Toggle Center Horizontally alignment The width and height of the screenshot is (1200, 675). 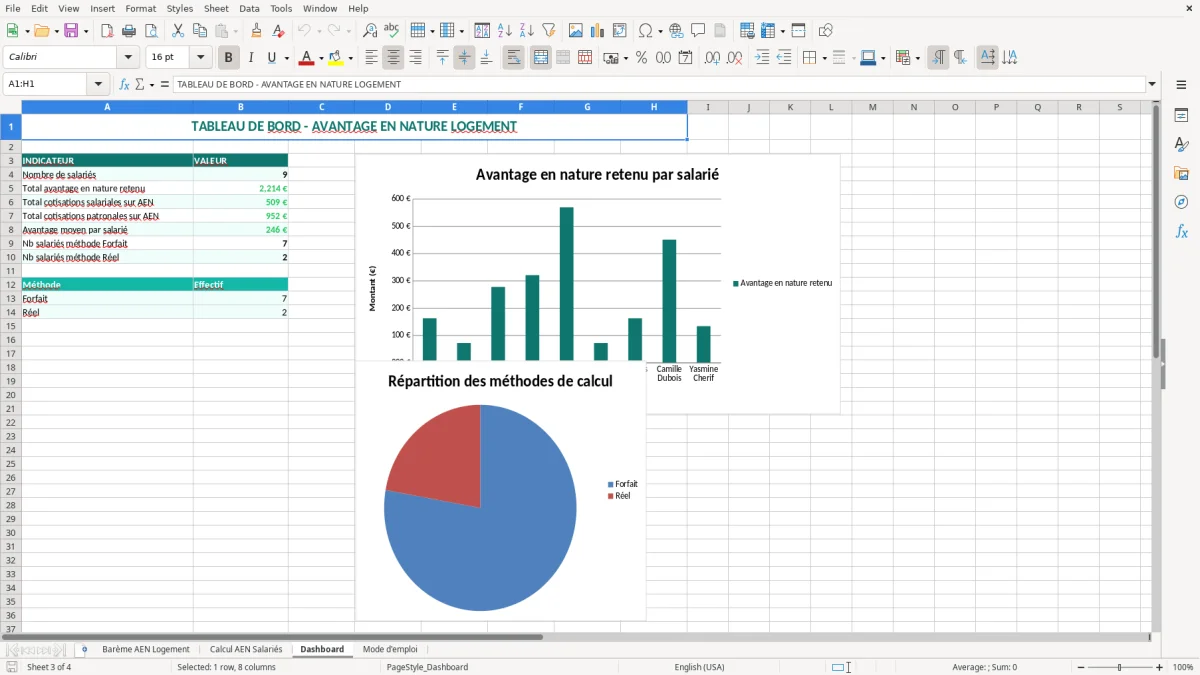click(393, 58)
